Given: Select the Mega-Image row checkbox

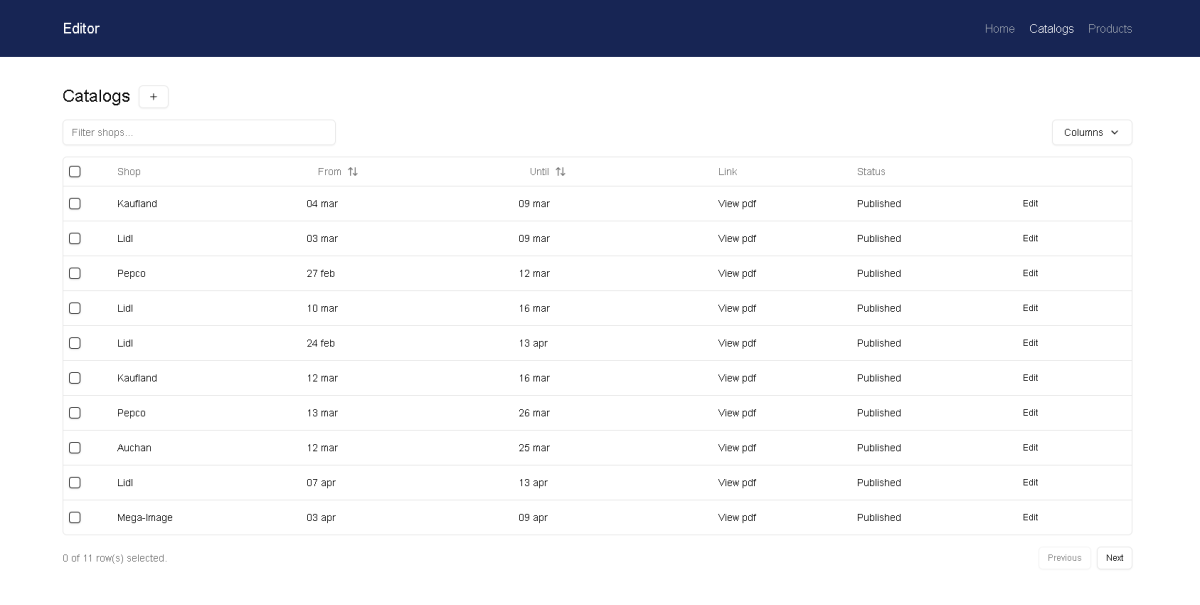Looking at the screenshot, I should pyautogui.click(x=75, y=518).
